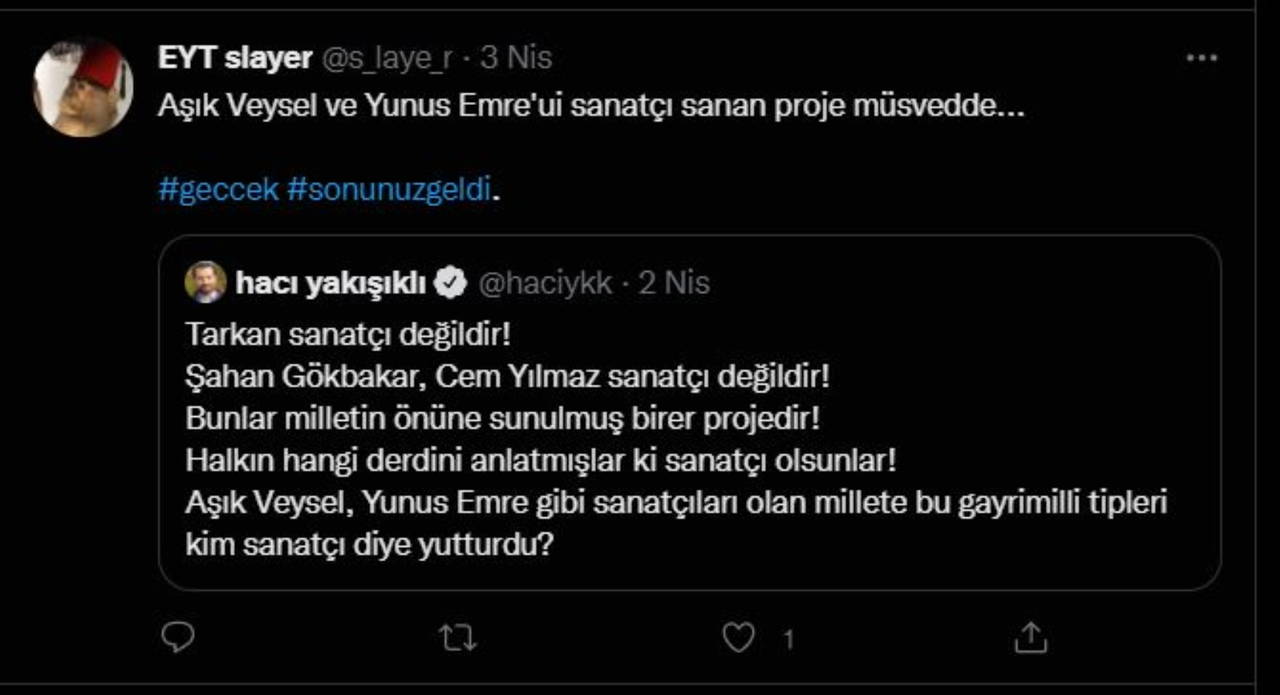
Task: Click the EYT slayer display name
Action: click(x=235, y=58)
